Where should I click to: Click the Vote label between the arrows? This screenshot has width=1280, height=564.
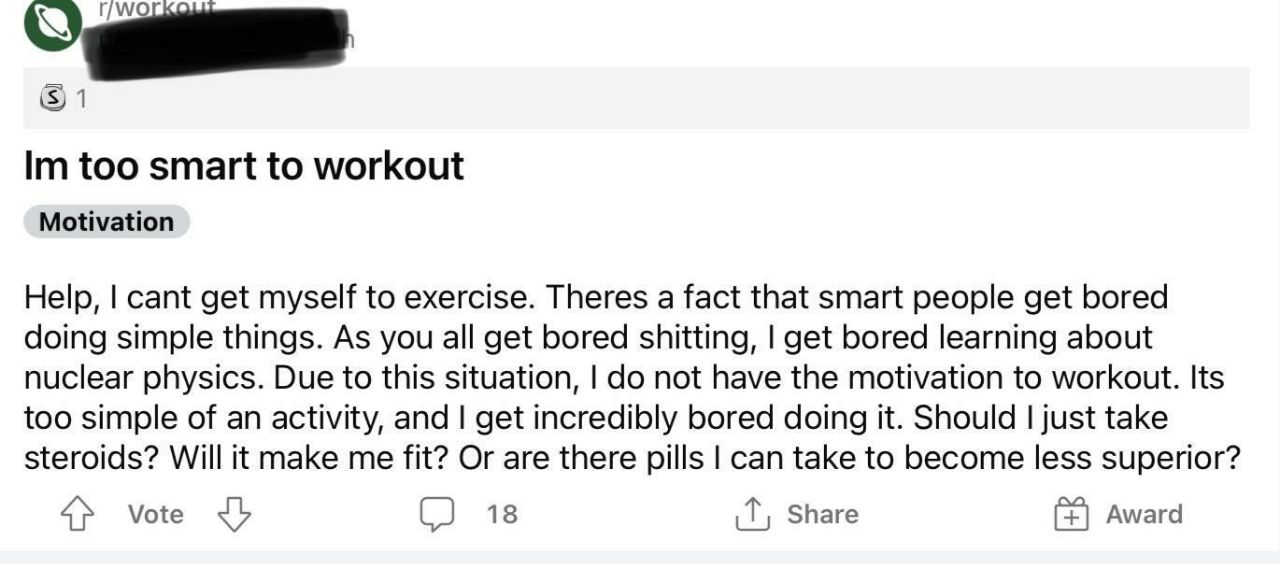coord(156,515)
